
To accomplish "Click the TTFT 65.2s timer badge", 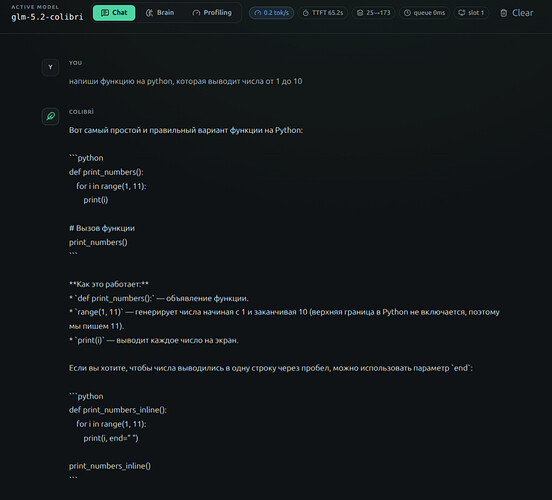I will pos(323,13).
